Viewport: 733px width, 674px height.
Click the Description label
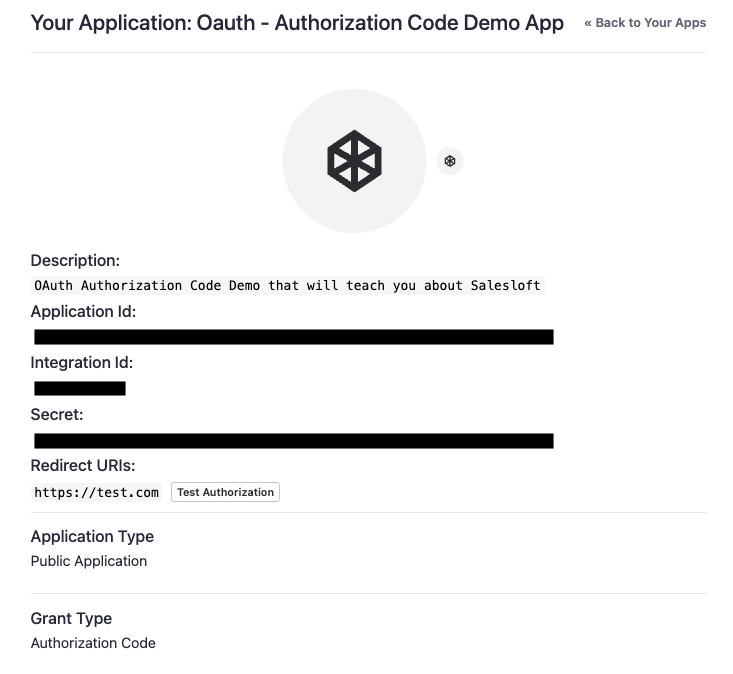(x=75, y=260)
